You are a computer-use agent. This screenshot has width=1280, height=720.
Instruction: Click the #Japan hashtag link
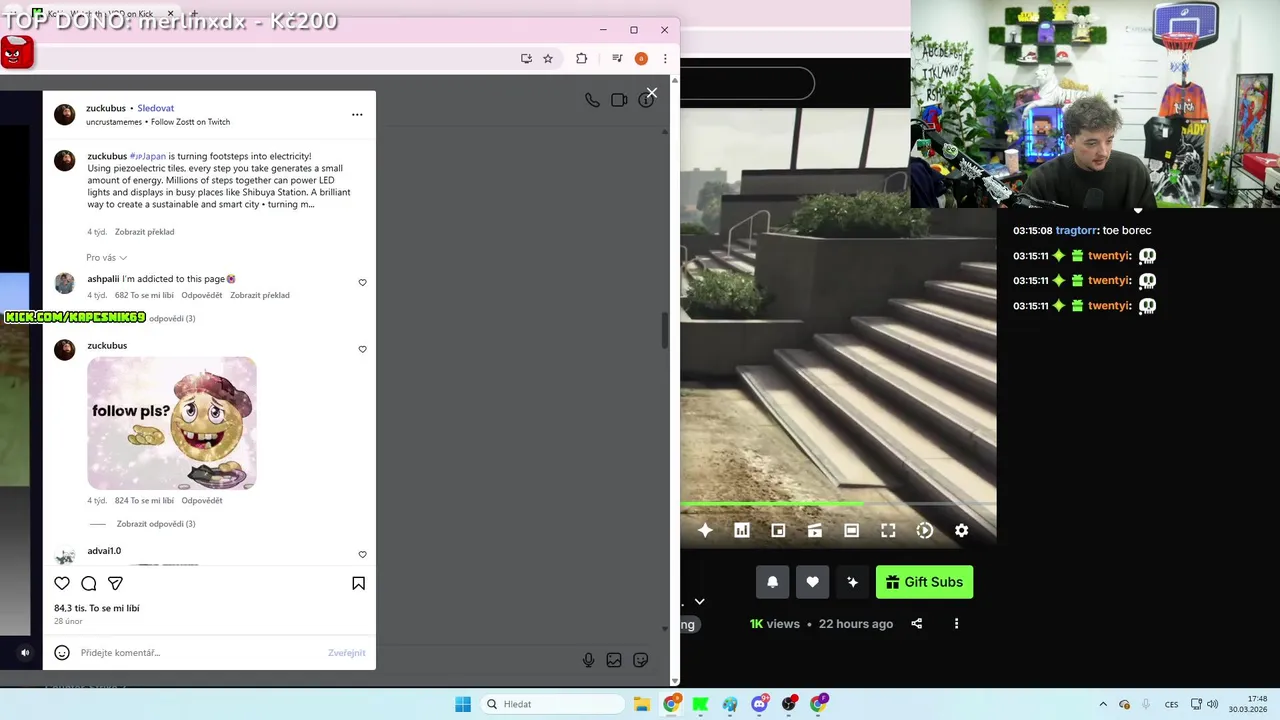click(x=148, y=156)
